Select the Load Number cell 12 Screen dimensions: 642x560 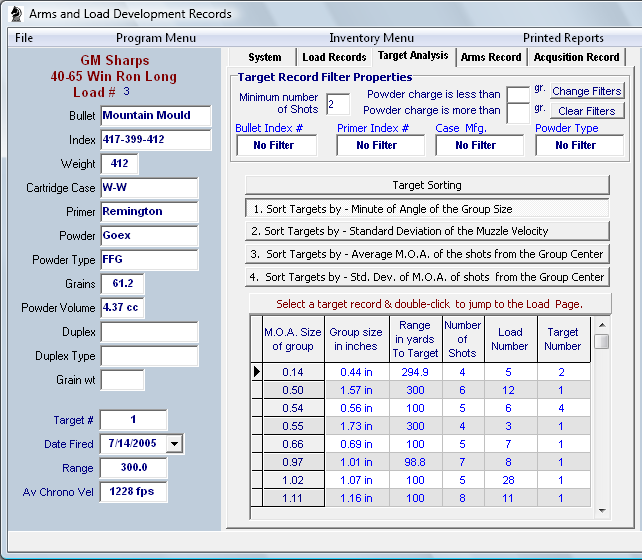coord(509,390)
